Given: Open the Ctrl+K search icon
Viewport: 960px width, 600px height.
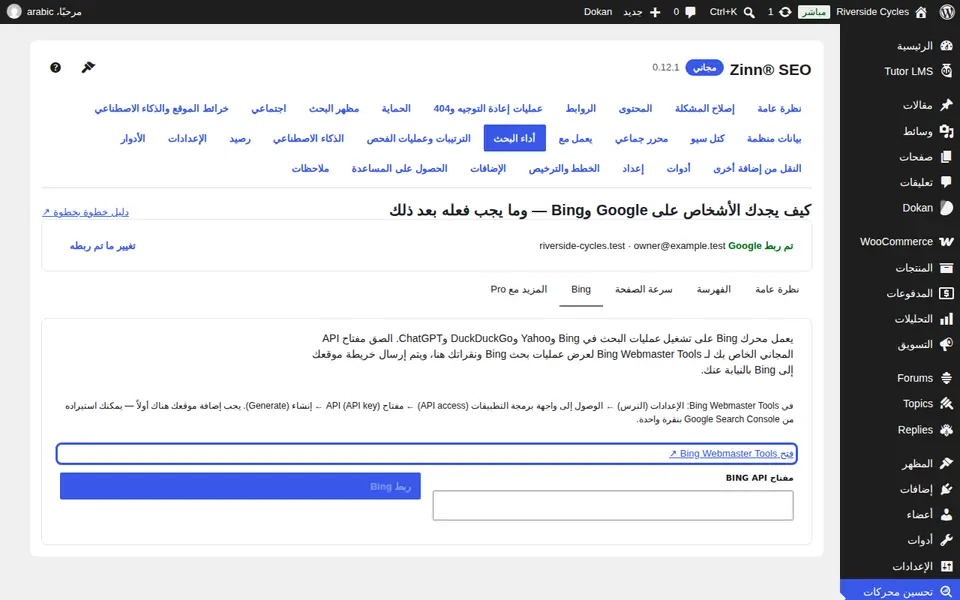Looking at the screenshot, I should pos(749,12).
